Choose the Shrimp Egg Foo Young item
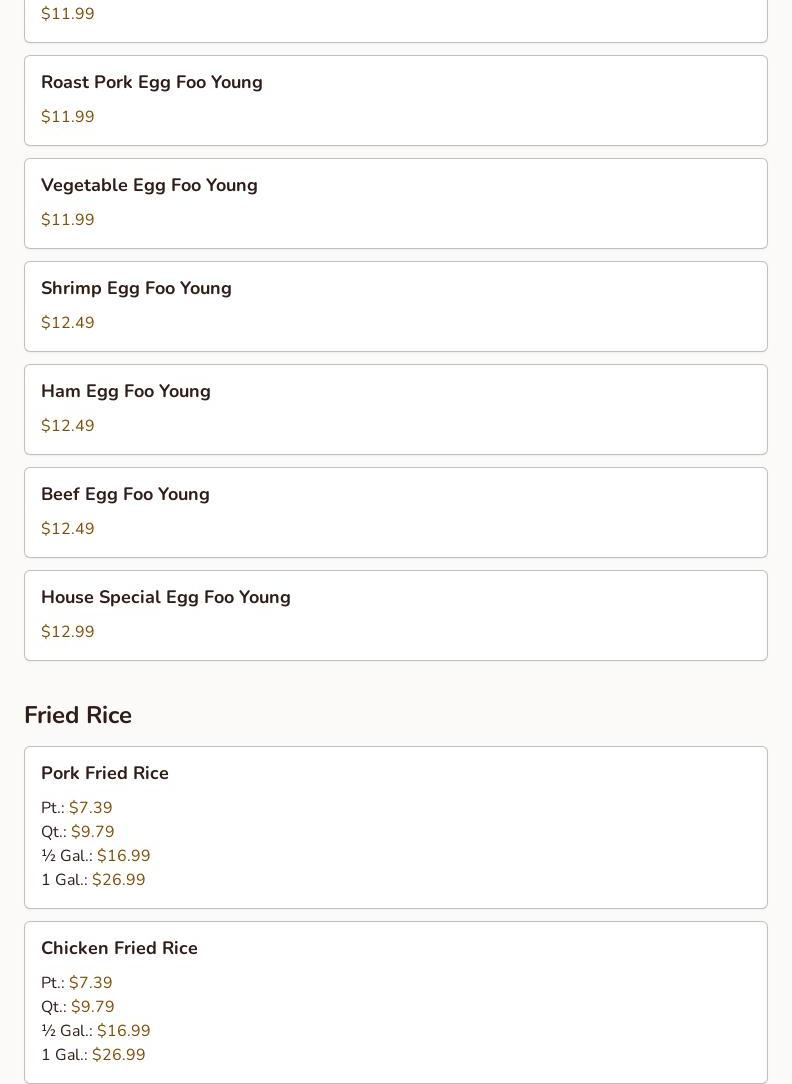 click(136, 289)
